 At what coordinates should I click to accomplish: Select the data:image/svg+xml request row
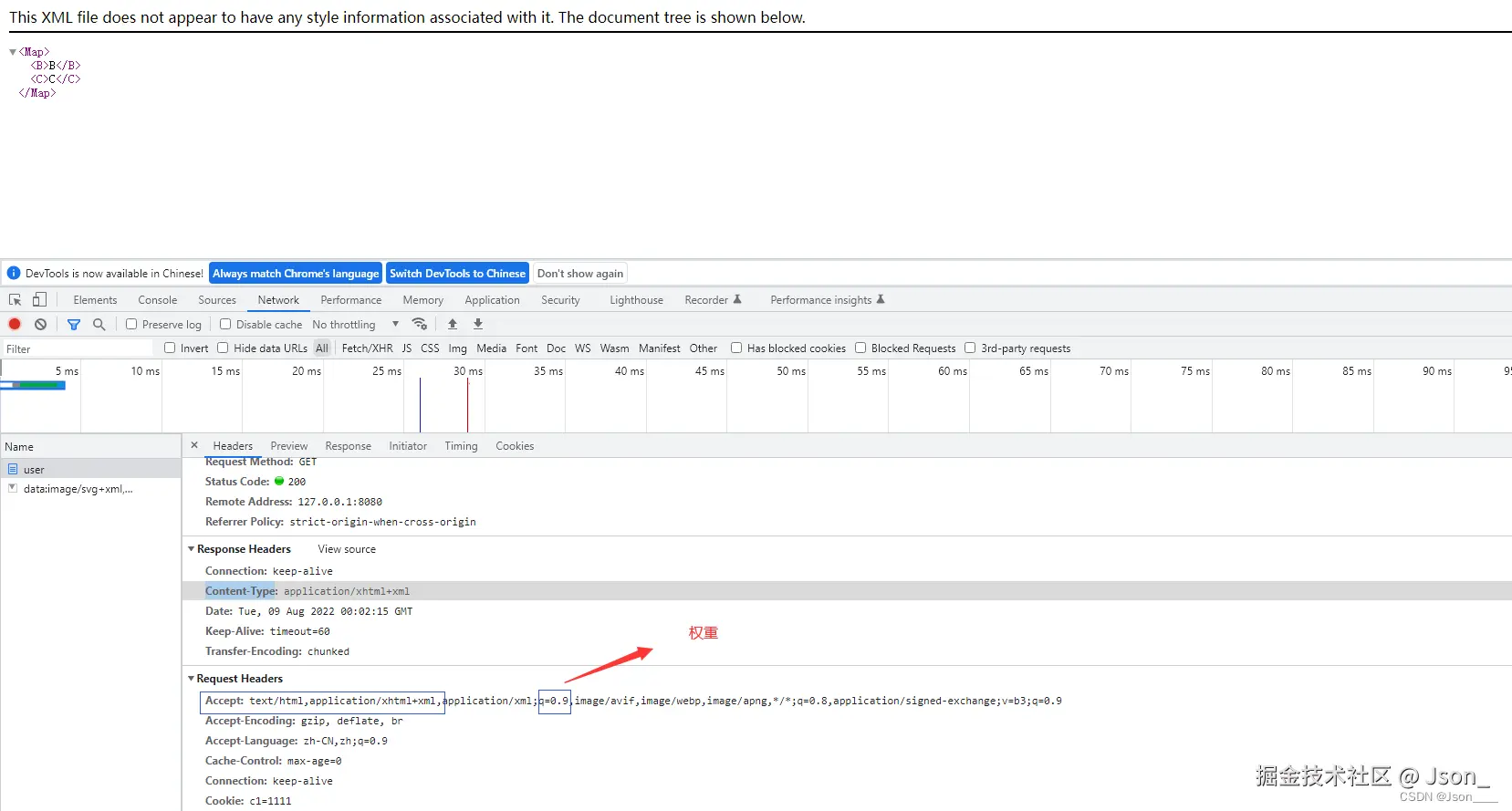pos(90,489)
